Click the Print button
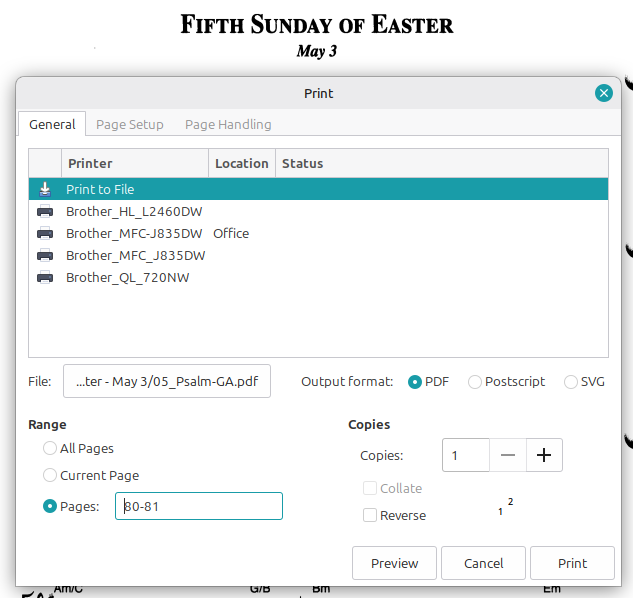 pos(572,563)
